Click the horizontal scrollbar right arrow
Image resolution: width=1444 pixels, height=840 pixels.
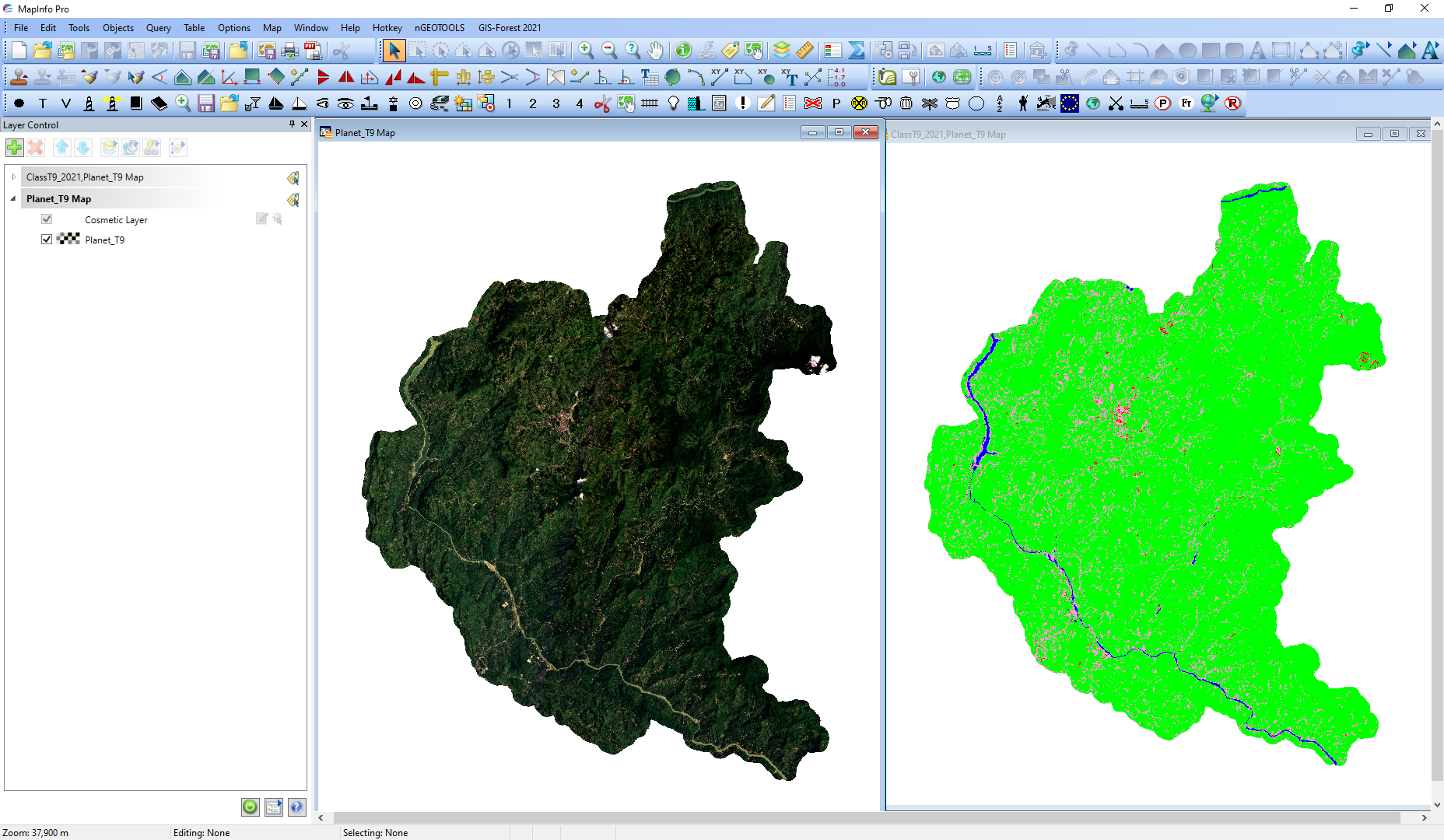(x=1424, y=817)
